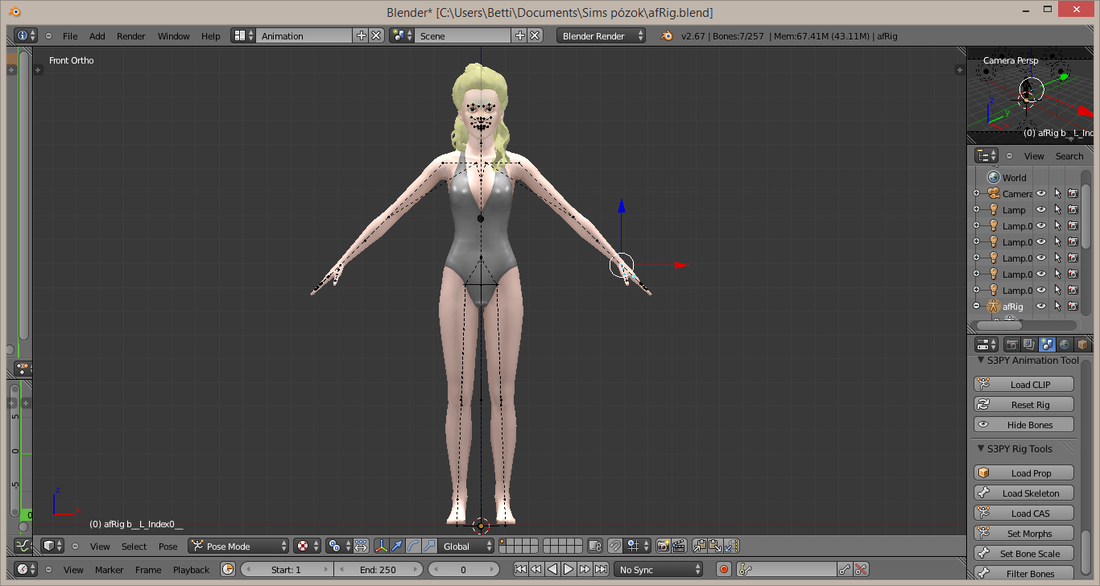
Task: Click the OpenGL render animation clapperboard icon
Action: pos(678,546)
